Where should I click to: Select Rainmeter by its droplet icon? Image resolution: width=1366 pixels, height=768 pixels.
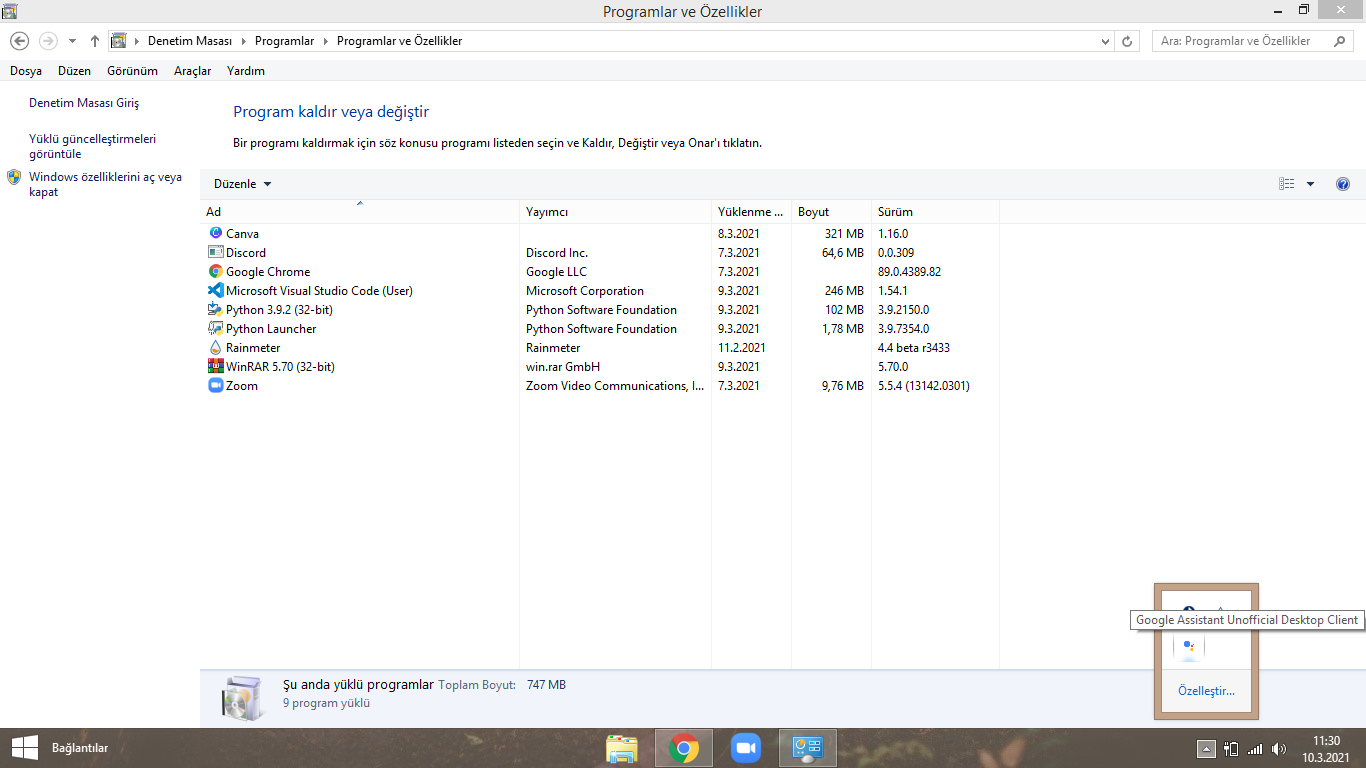pos(215,347)
